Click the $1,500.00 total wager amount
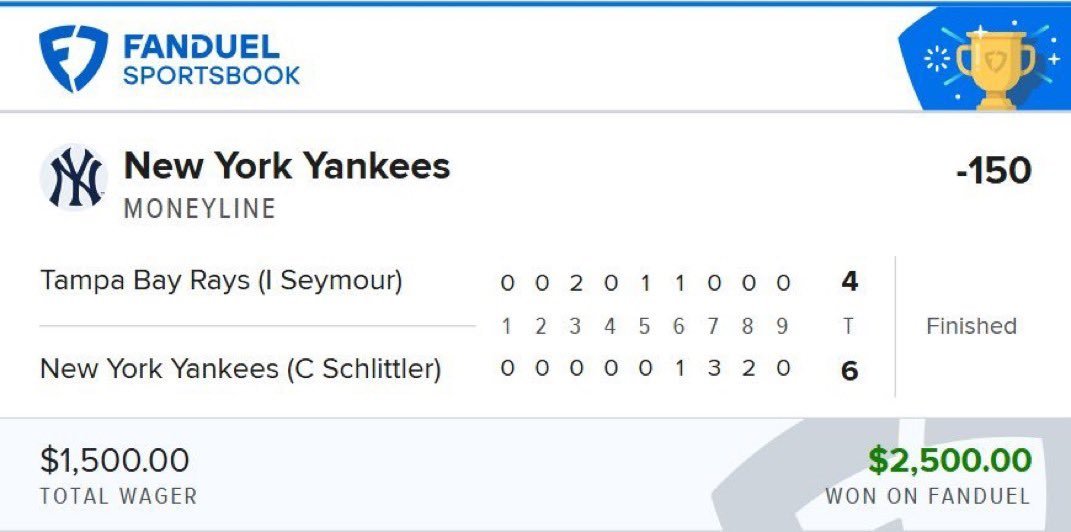 (x=115, y=460)
